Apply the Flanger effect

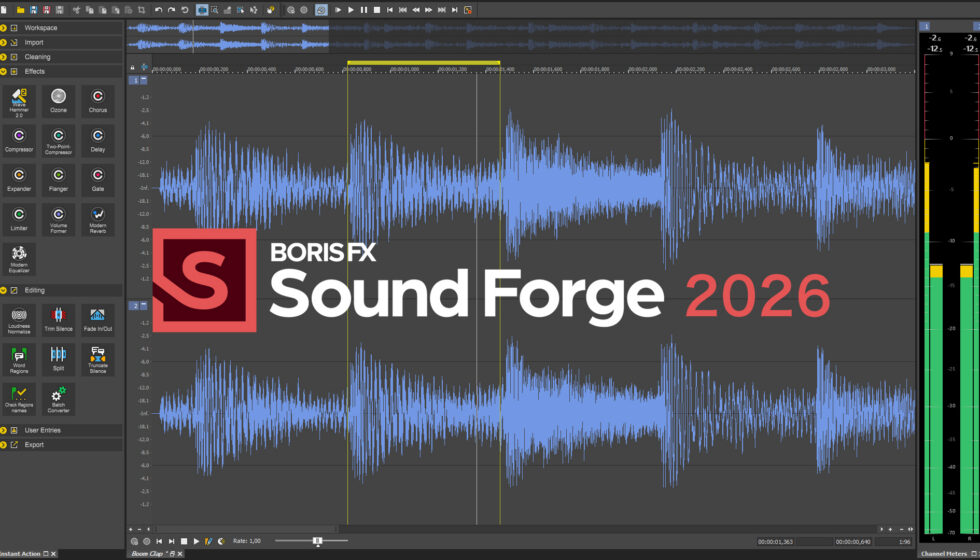58,181
